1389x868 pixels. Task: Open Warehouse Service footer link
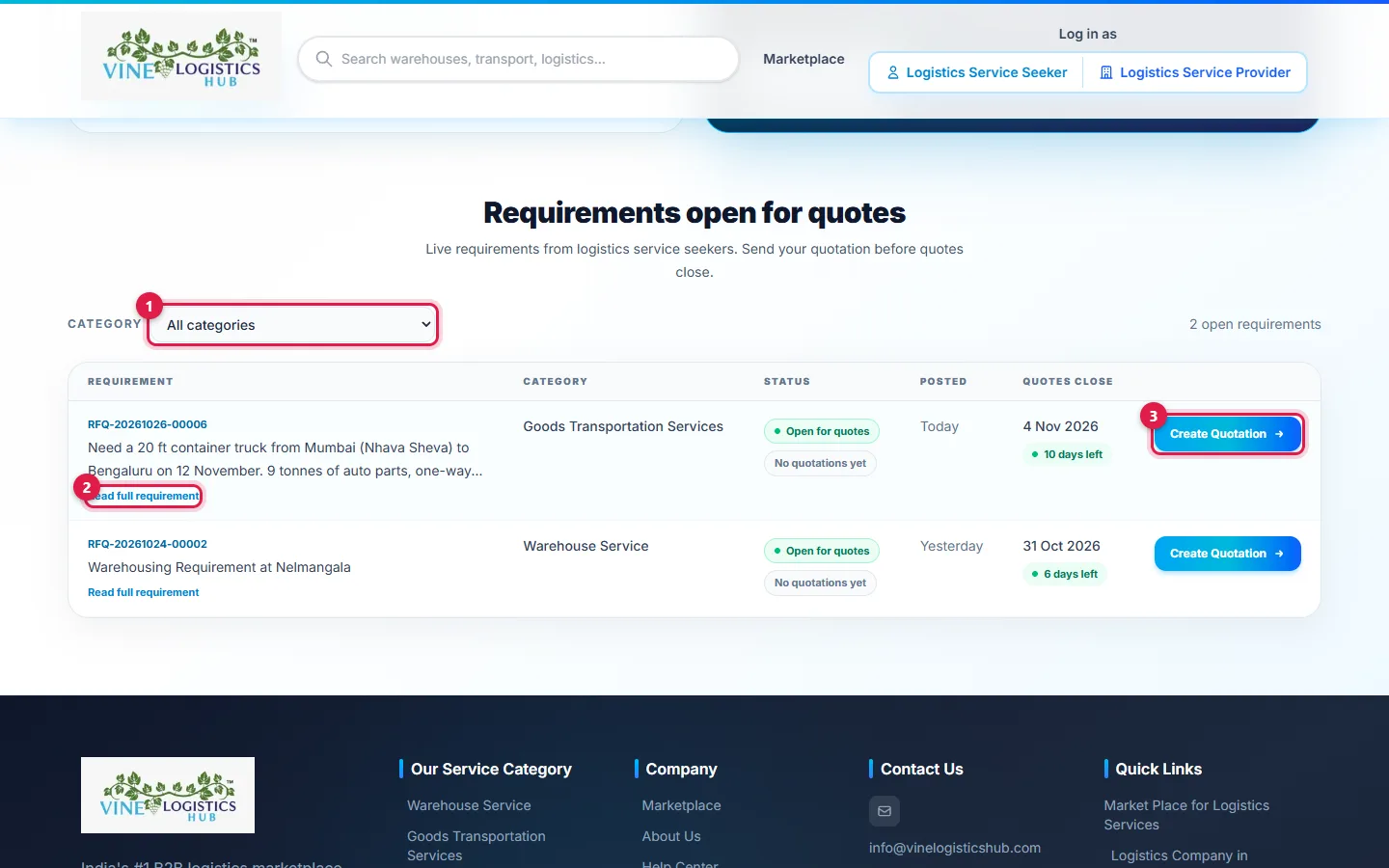(469, 805)
